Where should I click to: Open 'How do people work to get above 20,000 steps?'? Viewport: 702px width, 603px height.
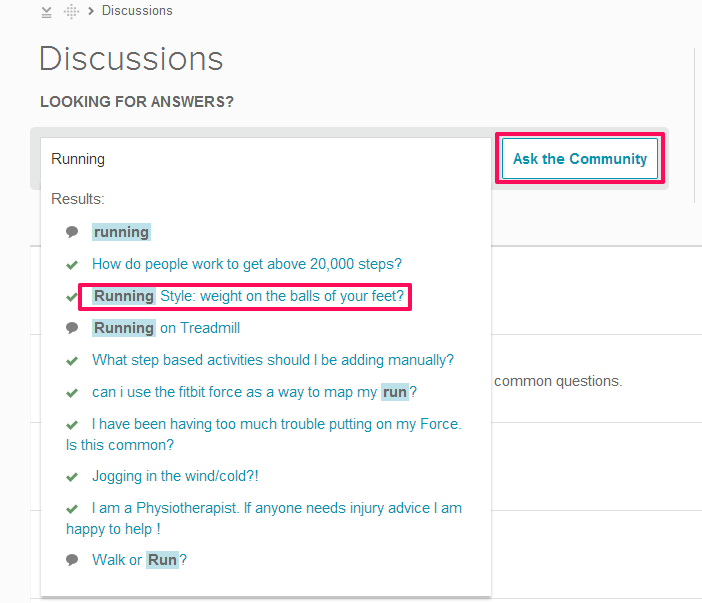tap(247, 264)
